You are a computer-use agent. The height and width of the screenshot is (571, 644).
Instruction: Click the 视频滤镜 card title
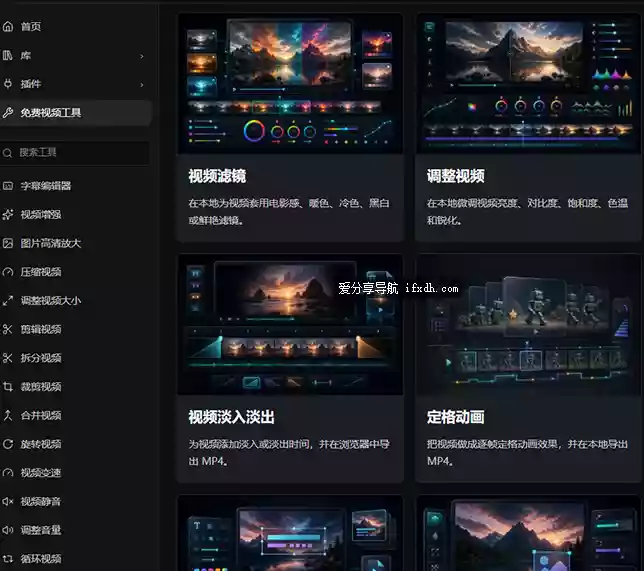coord(217,176)
